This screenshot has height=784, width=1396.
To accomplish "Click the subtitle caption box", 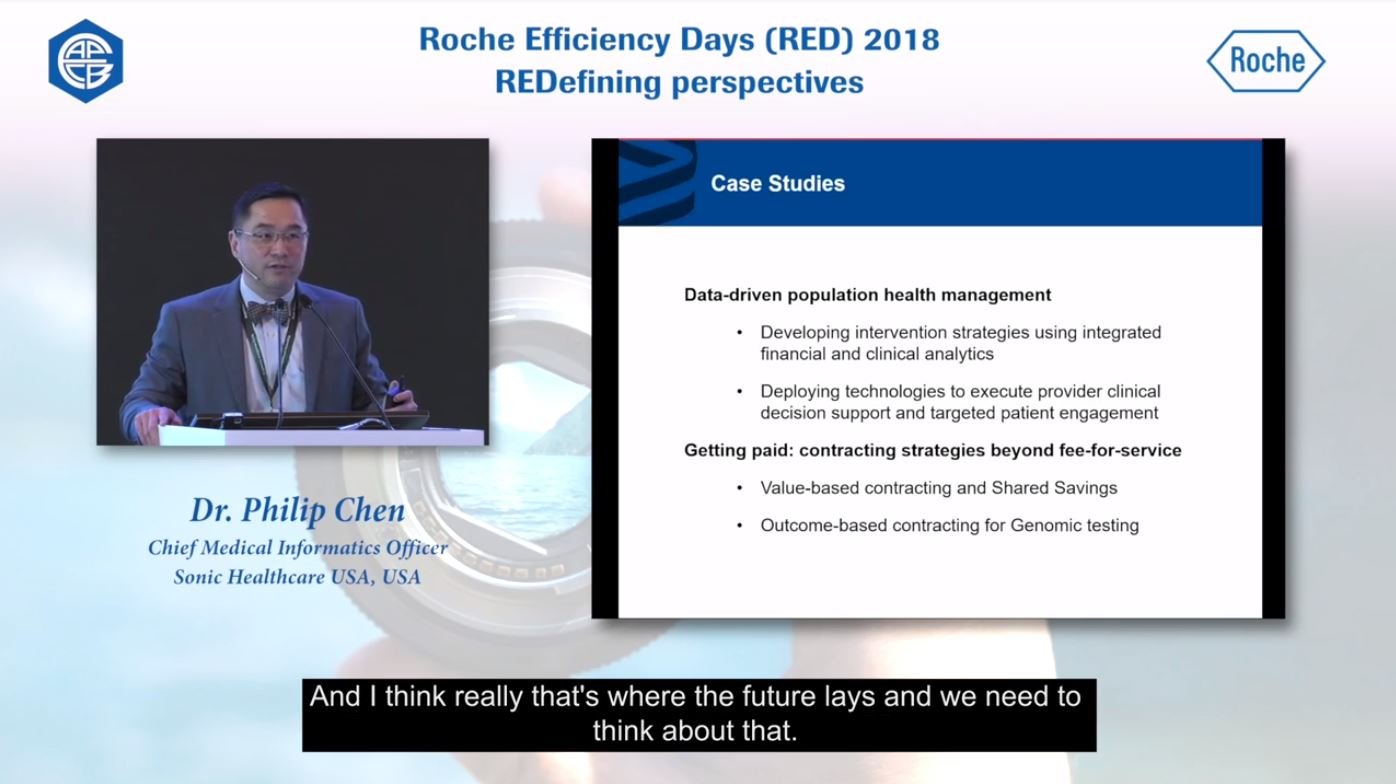I will [x=699, y=714].
